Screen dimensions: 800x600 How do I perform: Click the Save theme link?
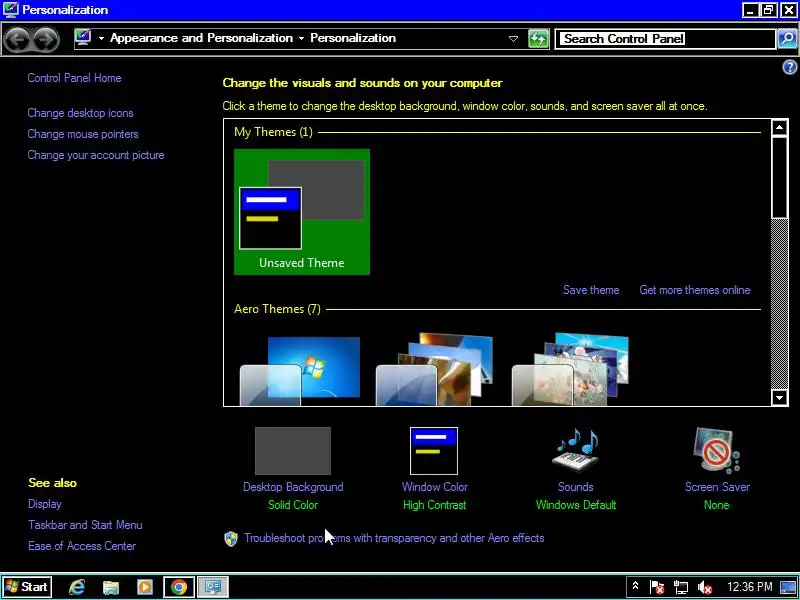(591, 290)
